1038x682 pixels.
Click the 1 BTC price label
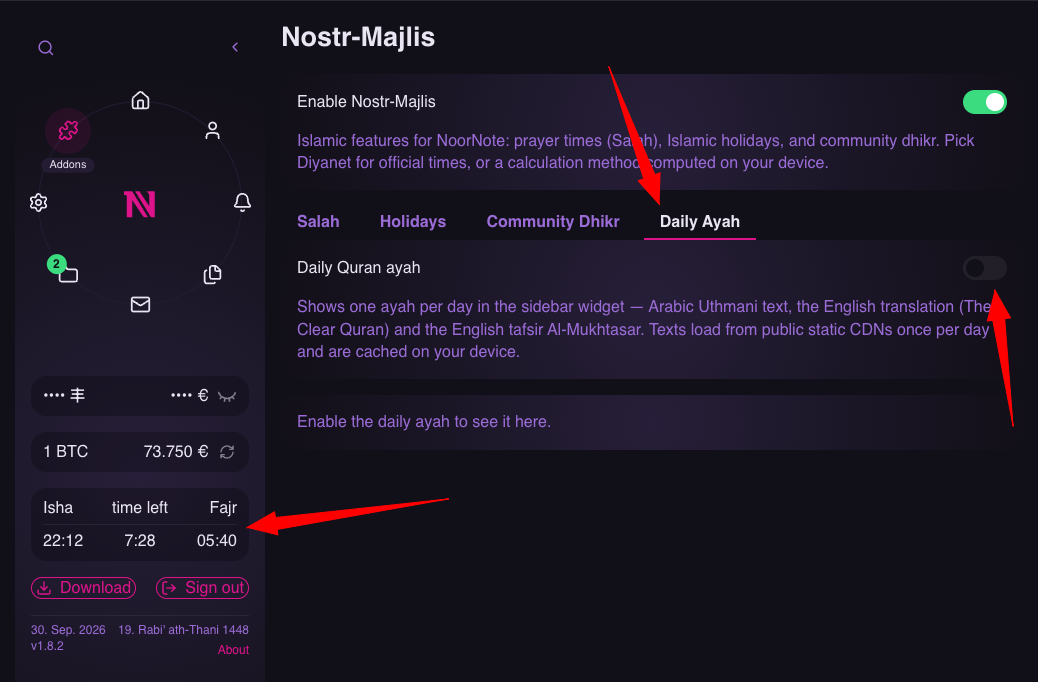click(66, 452)
